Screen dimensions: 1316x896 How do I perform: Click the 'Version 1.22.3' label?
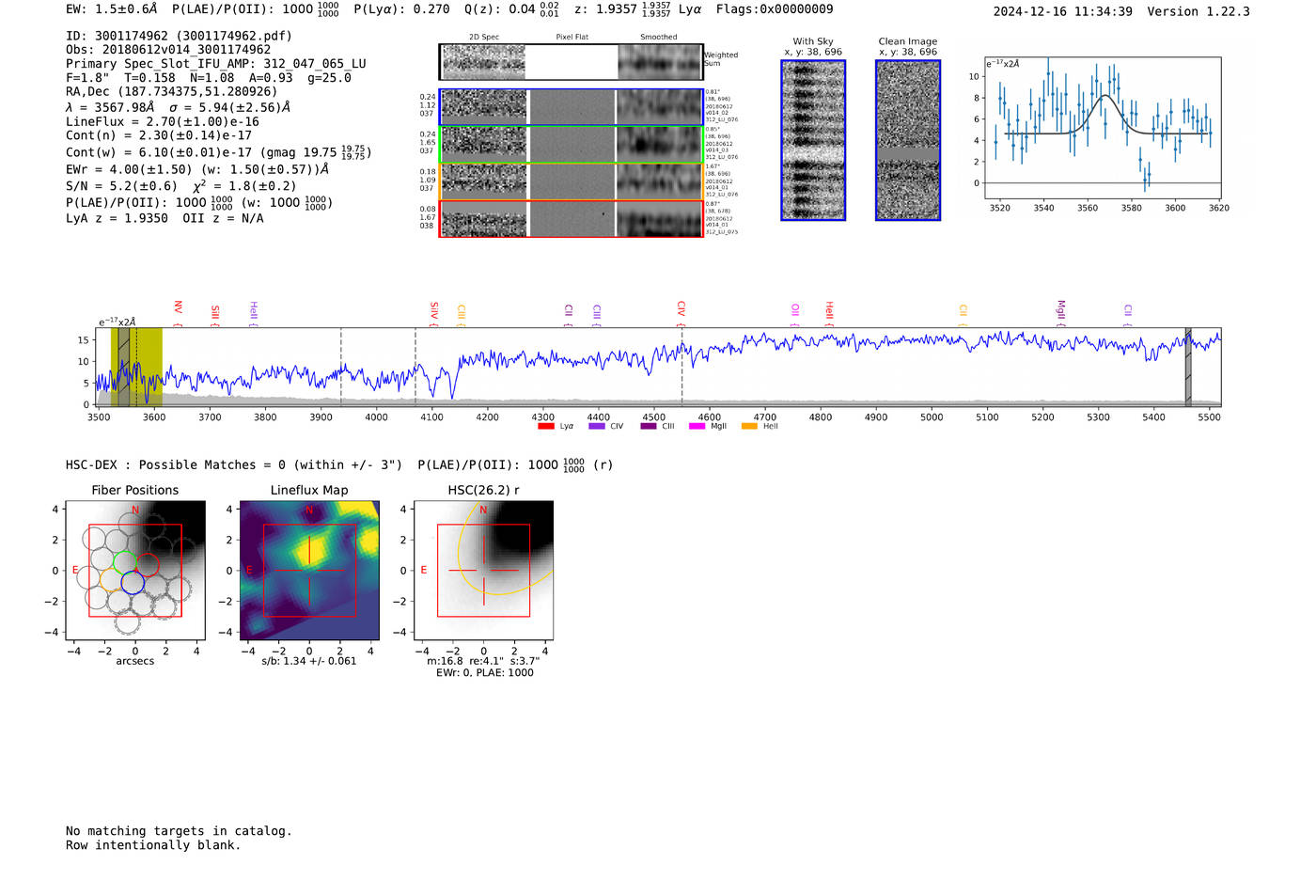click(x=1198, y=11)
